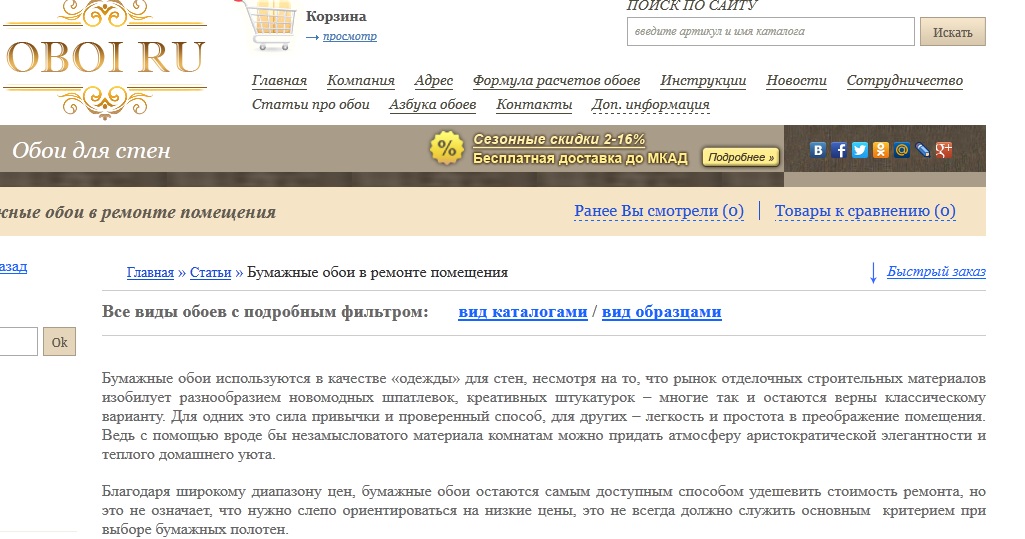Open the Адрес menu item
Viewport: 1025px width, 539px height.
433,80
